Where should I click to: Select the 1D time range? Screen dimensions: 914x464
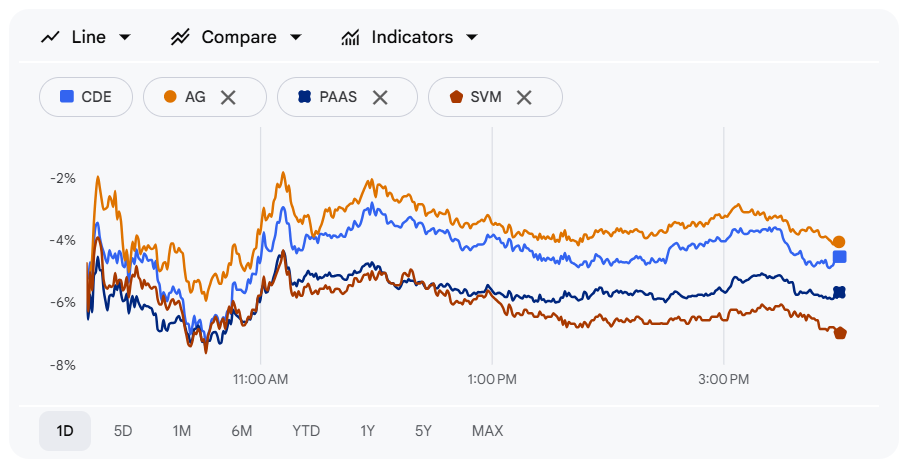pos(65,431)
